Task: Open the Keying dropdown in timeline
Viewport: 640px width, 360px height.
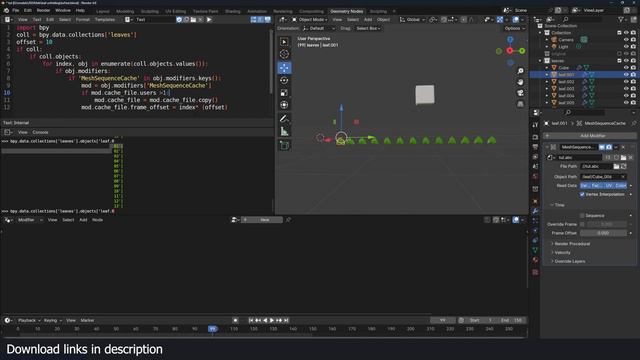Action: 53,320
